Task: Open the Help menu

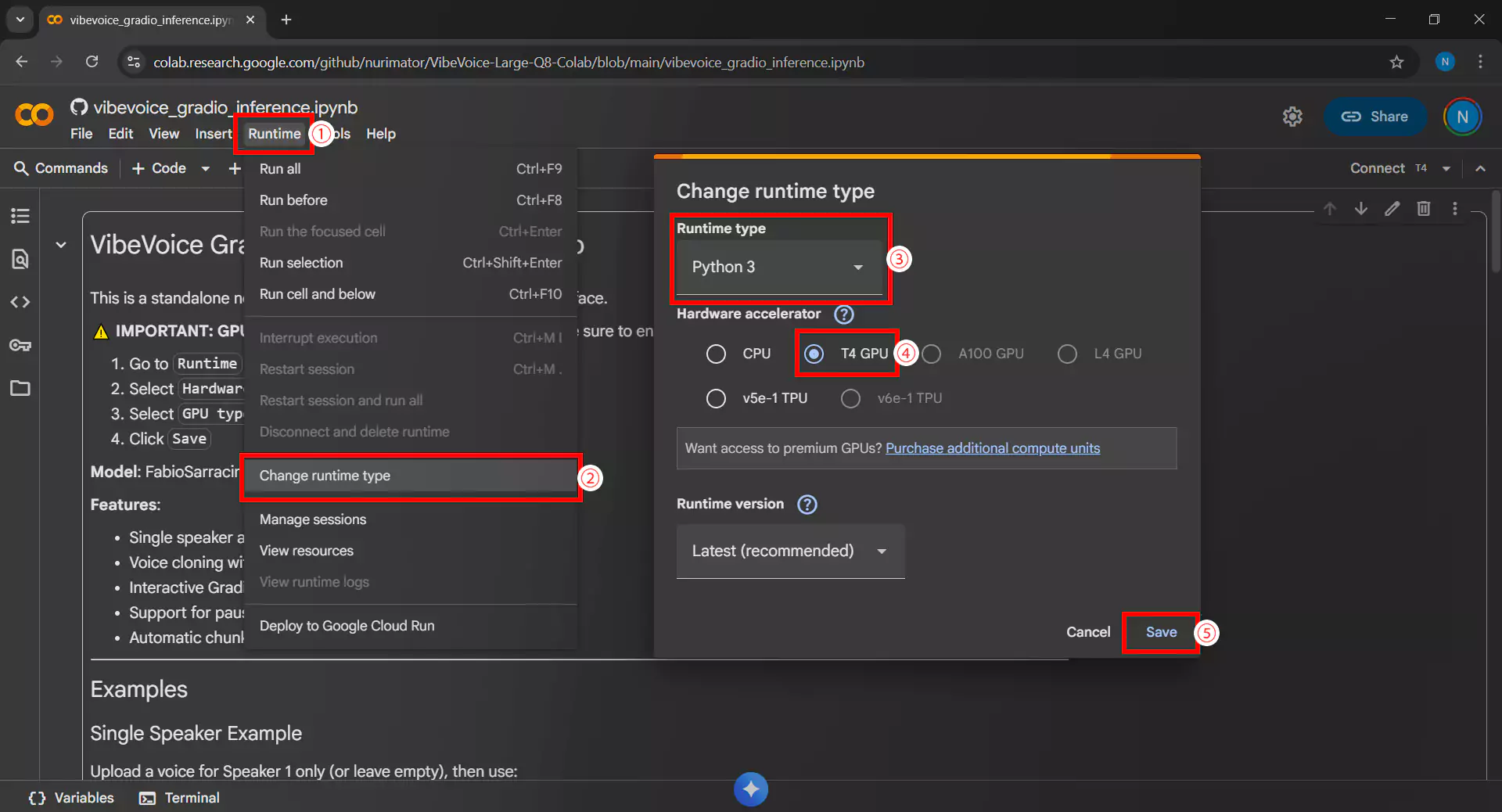Action: [380, 134]
